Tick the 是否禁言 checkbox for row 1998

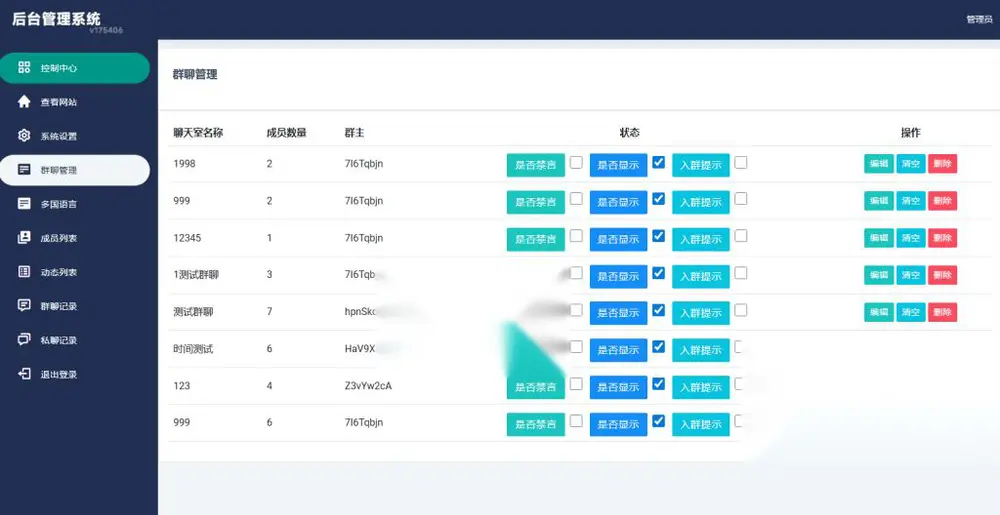pyautogui.click(x=576, y=162)
